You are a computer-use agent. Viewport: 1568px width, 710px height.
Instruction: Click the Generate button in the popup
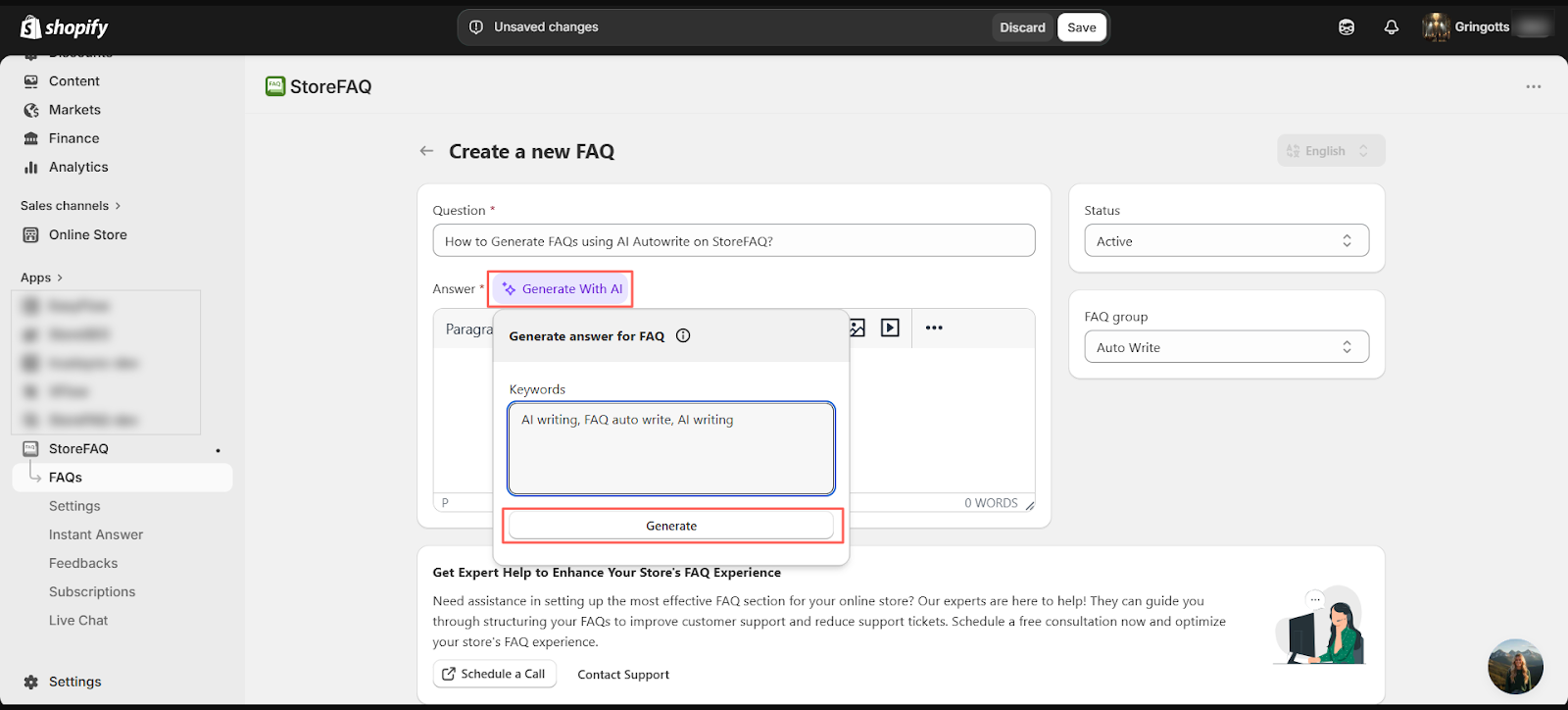click(671, 526)
